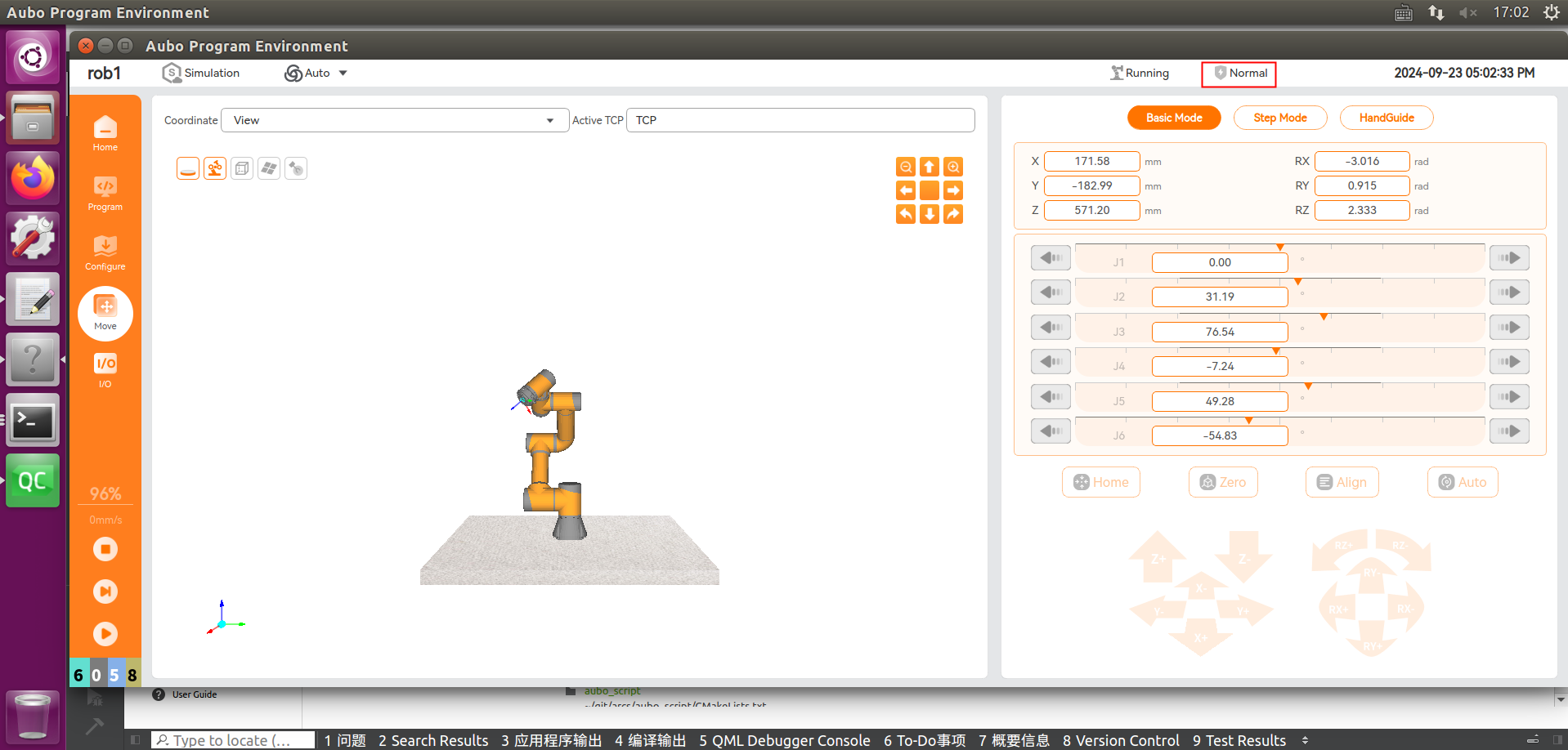The height and width of the screenshot is (750, 1568).
Task: Rotate the 3D view clockwise
Action: pos(953,214)
